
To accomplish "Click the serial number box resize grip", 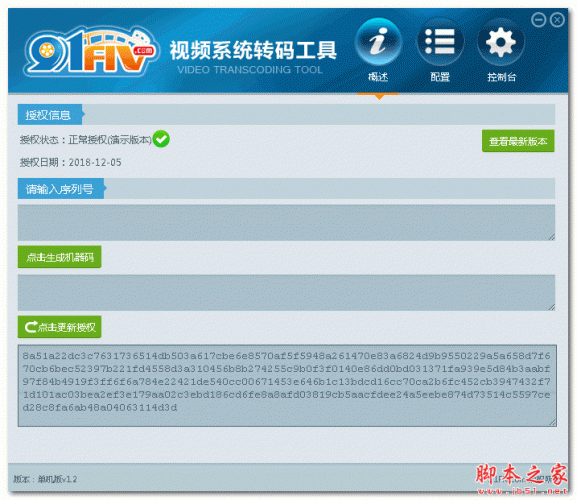I will (551, 237).
